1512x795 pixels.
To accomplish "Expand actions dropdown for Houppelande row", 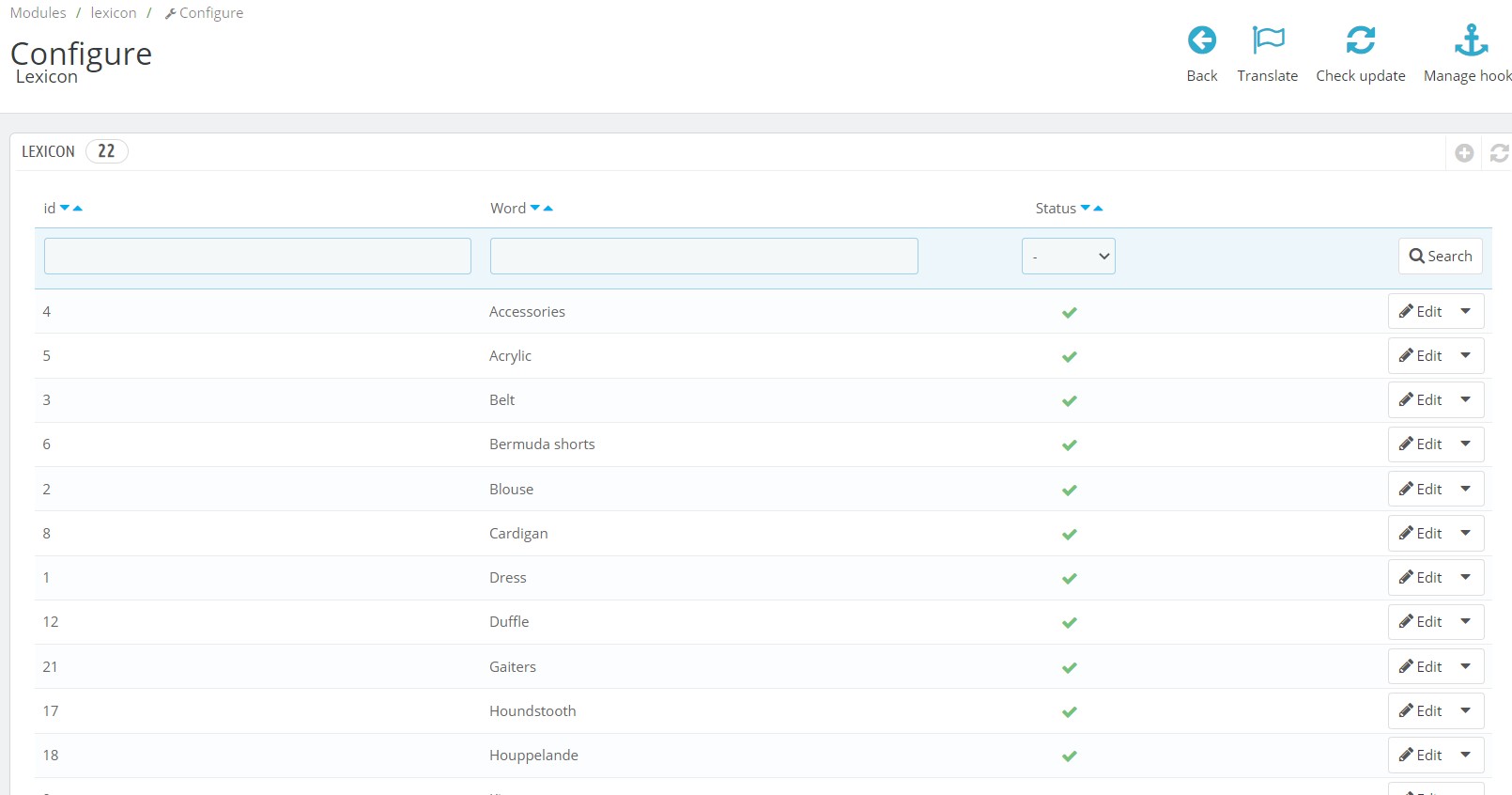I will (x=1466, y=755).
